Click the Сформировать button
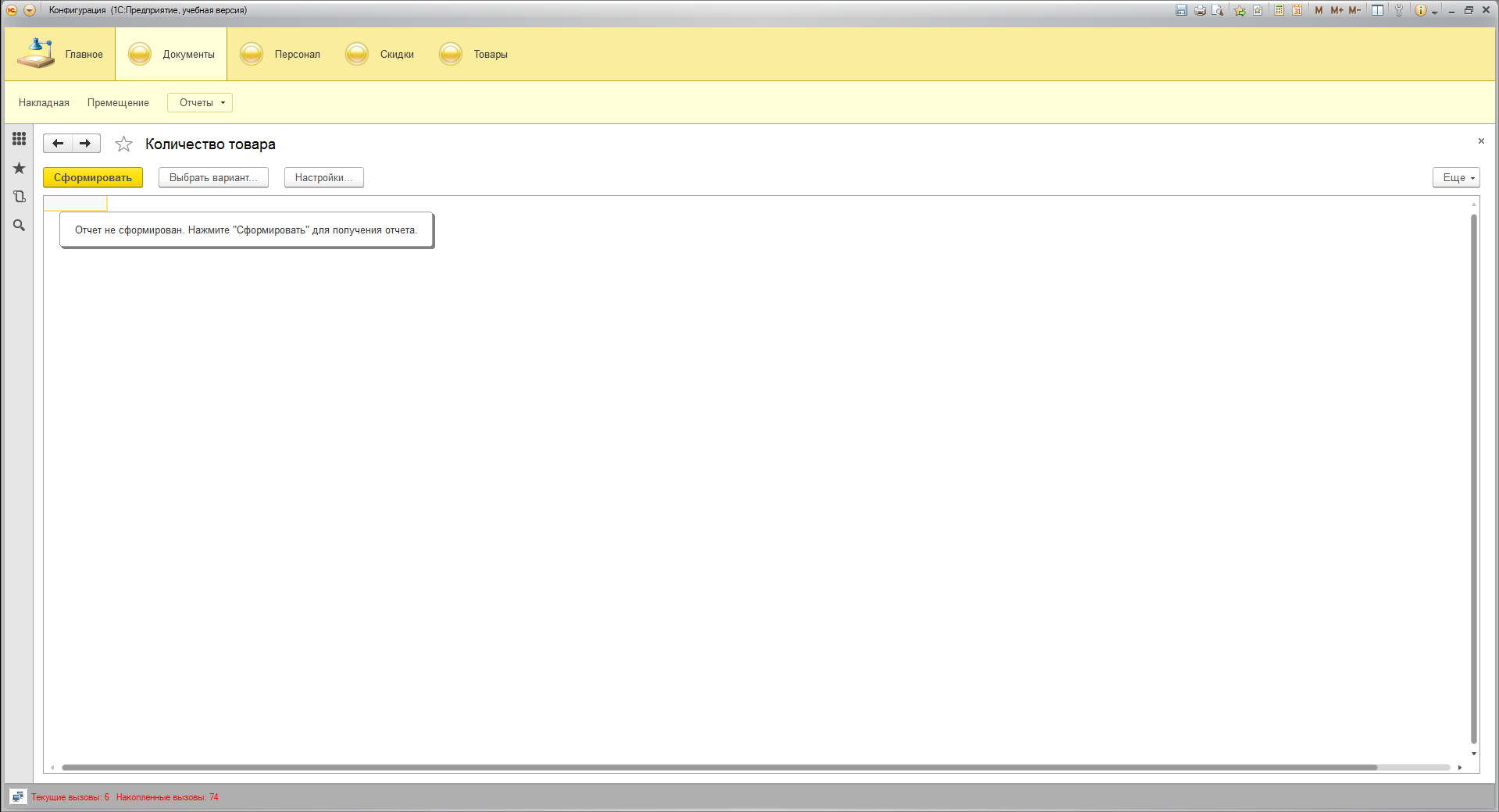1499x812 pixels. point(93,178)
